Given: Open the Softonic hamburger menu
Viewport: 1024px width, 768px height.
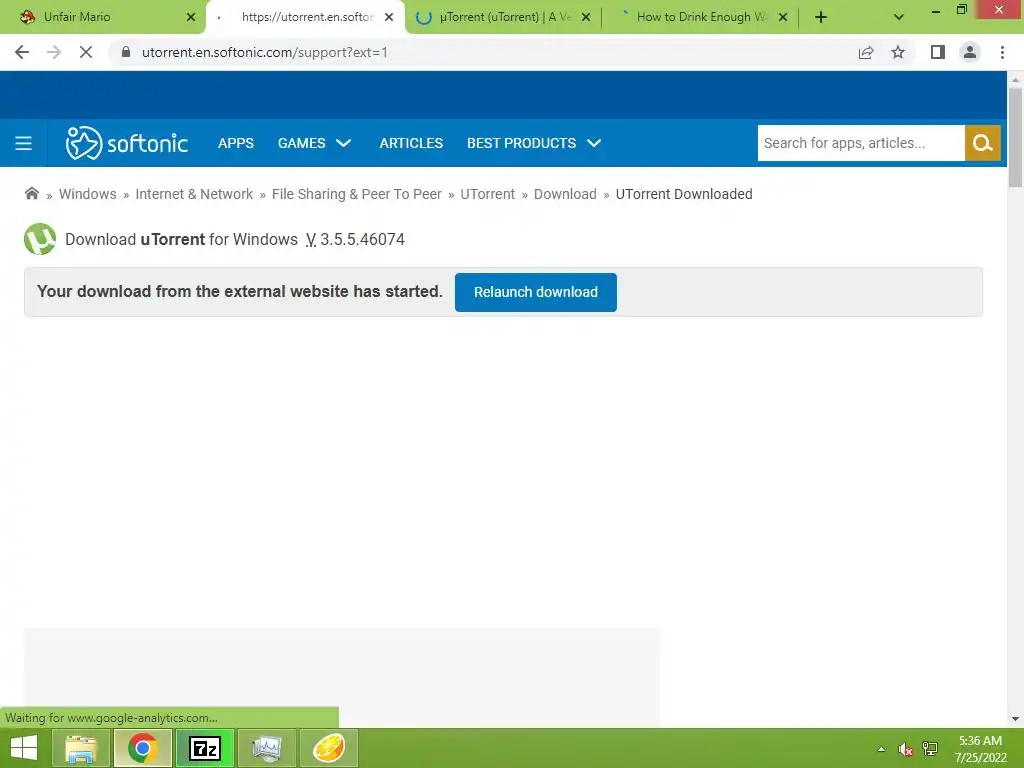Looking at the screenshot, I should click(x=24, y=143).
